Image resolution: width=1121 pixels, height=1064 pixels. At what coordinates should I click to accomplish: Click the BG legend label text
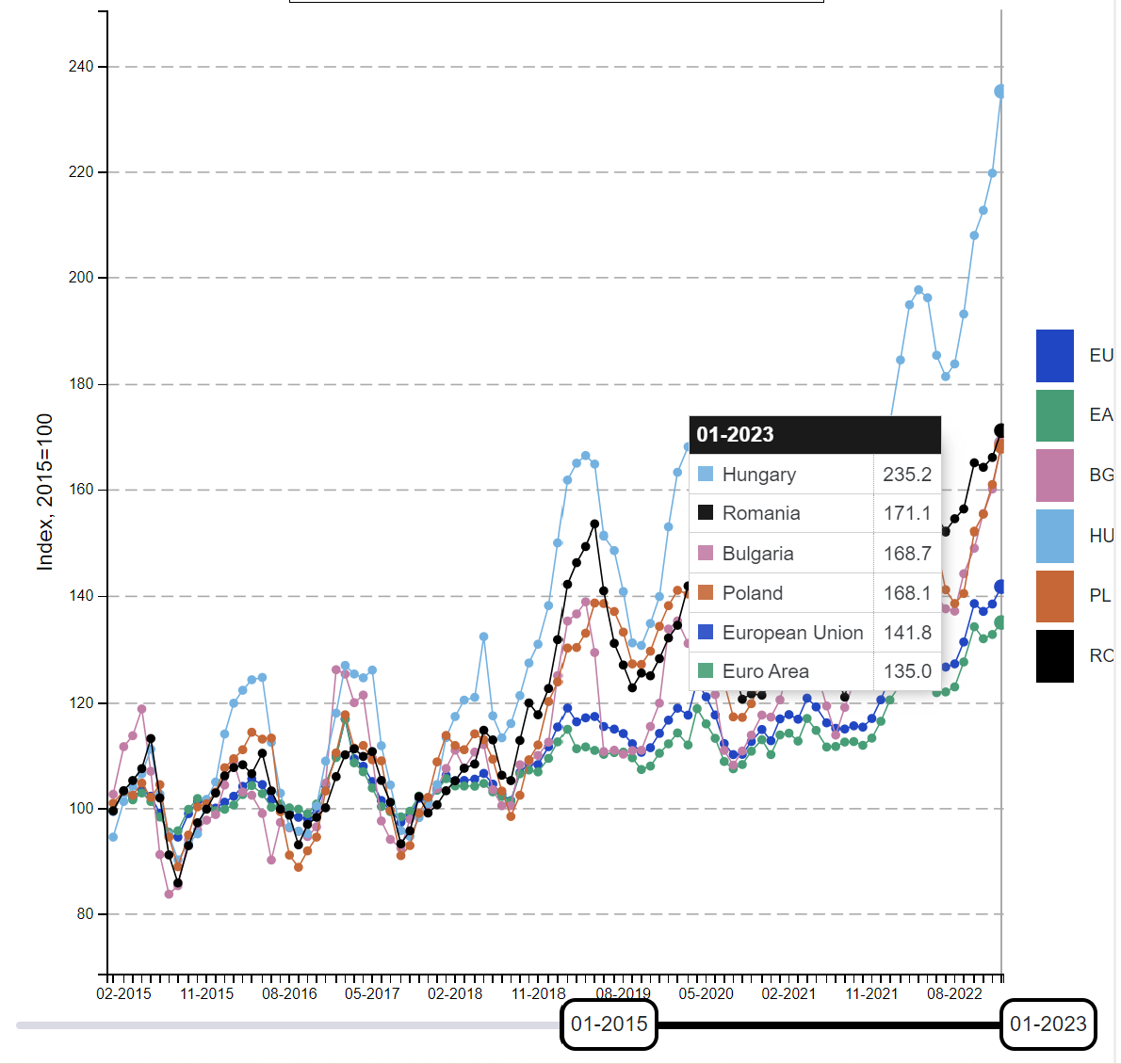(1100, 475)
